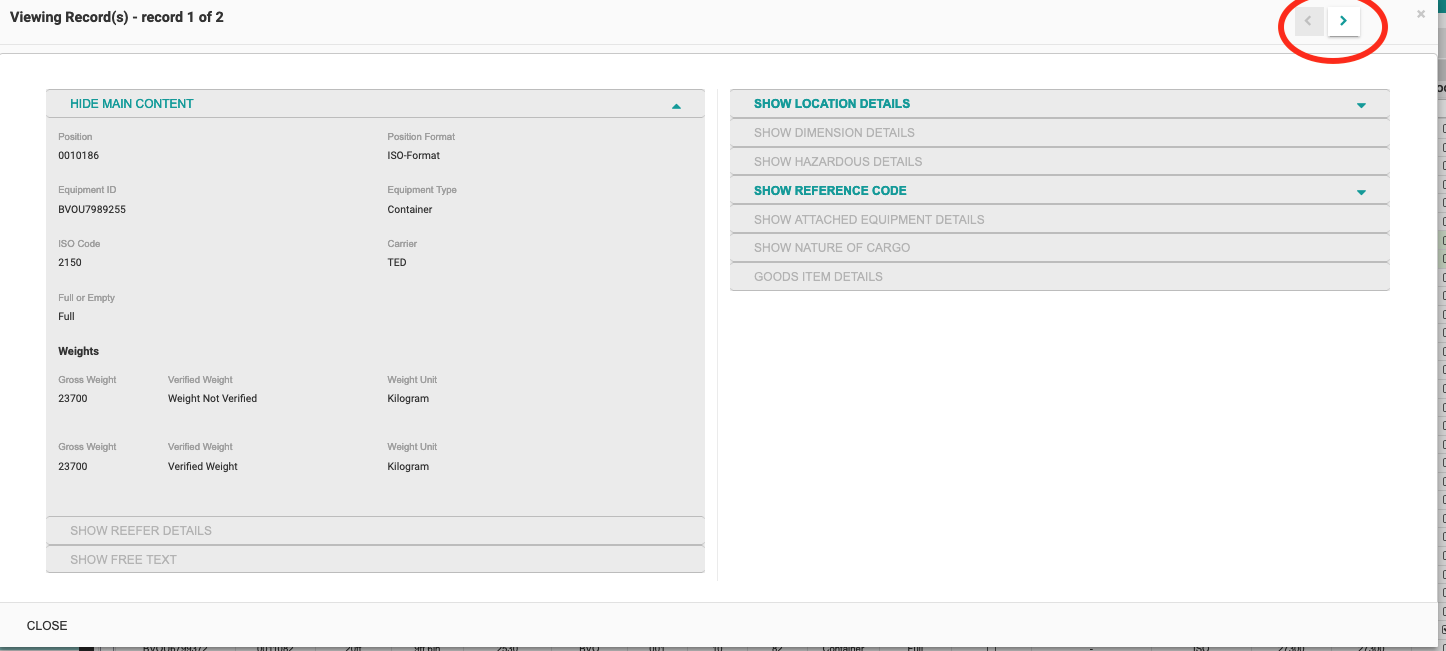Viewport: 1446px width, 651px height.
Task: Expand SHOW NATURE OF CARGO section
Action: tap(831, 248)
